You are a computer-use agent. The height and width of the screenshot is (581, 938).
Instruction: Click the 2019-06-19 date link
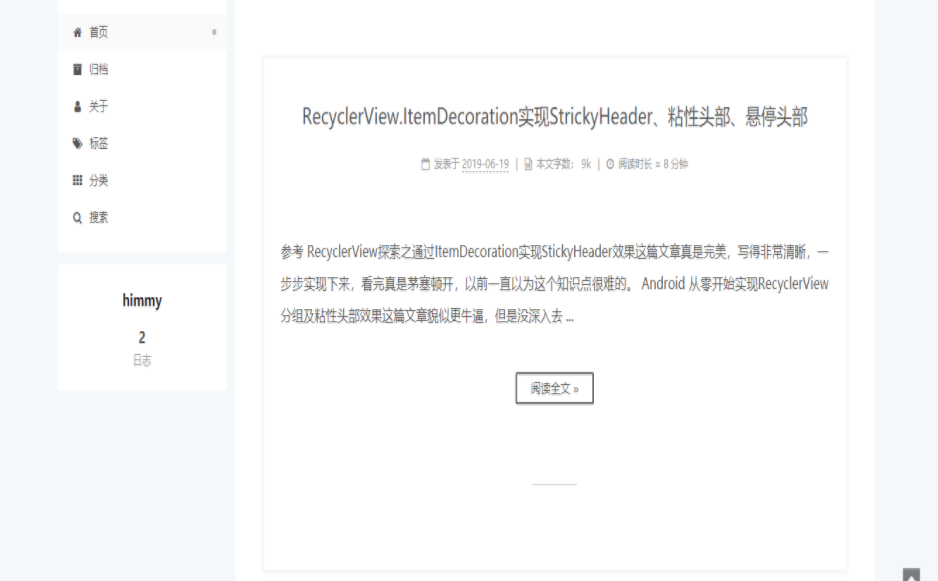[x=484, y=163]
